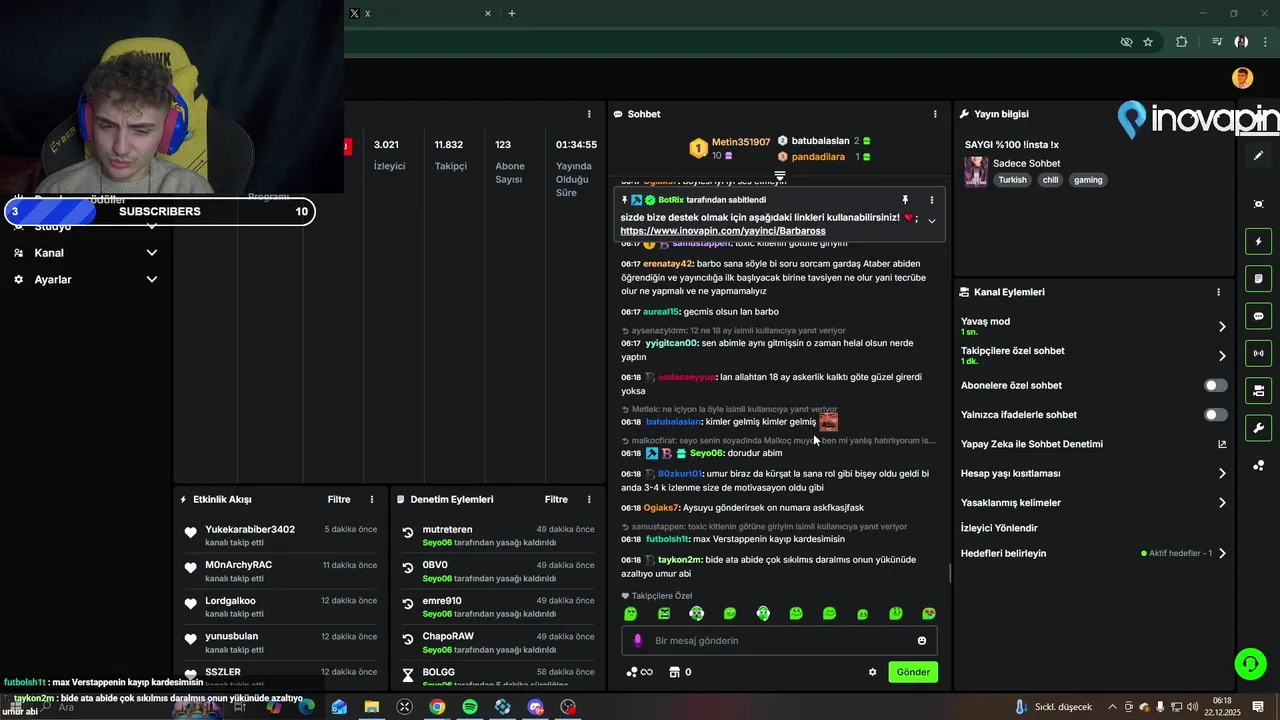Open the document widget in right sidebar
Screen dimensions: 1280x720
click(1258, 279)
